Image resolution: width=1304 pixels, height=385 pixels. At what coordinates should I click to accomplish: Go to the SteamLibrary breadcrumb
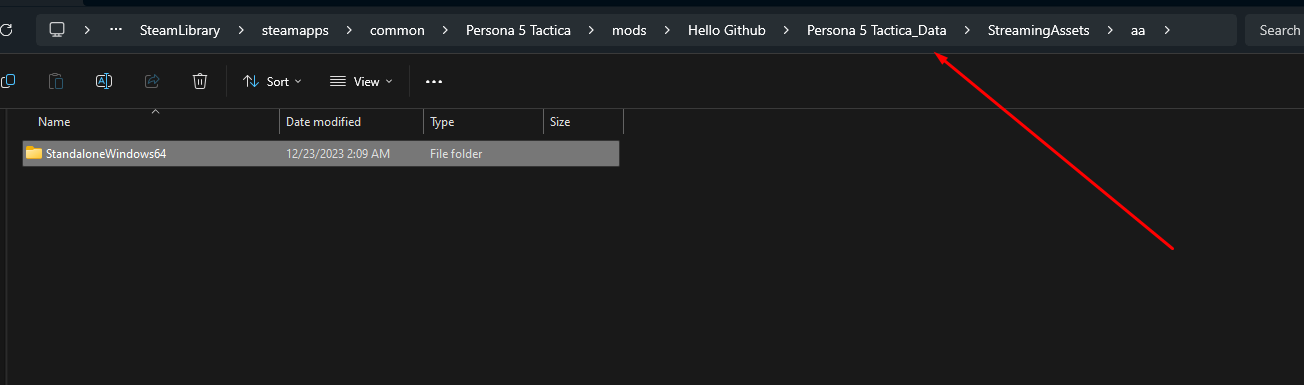tap(178, 30)
